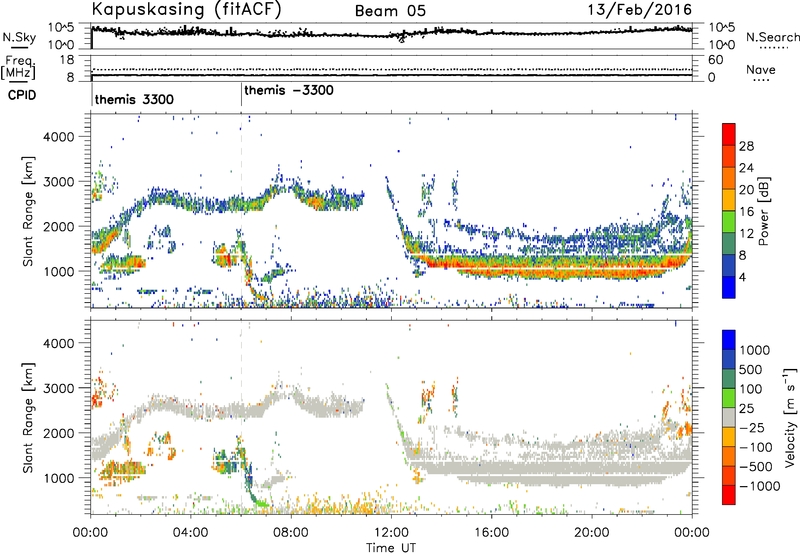This screenshot has width=800, height=554.
Task: Click the 04:00 time tick label
Action: pos(191,533)
